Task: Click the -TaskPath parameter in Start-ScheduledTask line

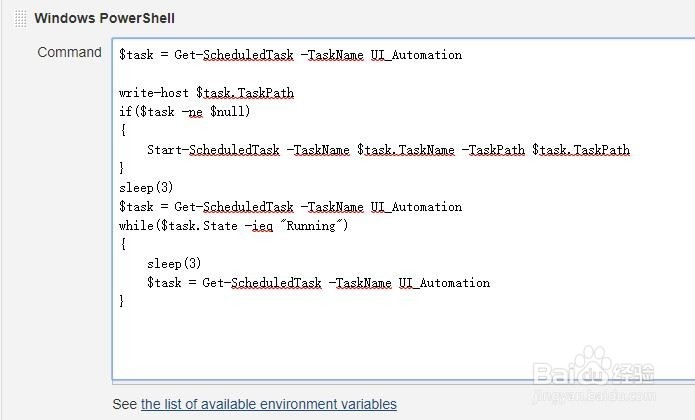Action: pos(493,150)
